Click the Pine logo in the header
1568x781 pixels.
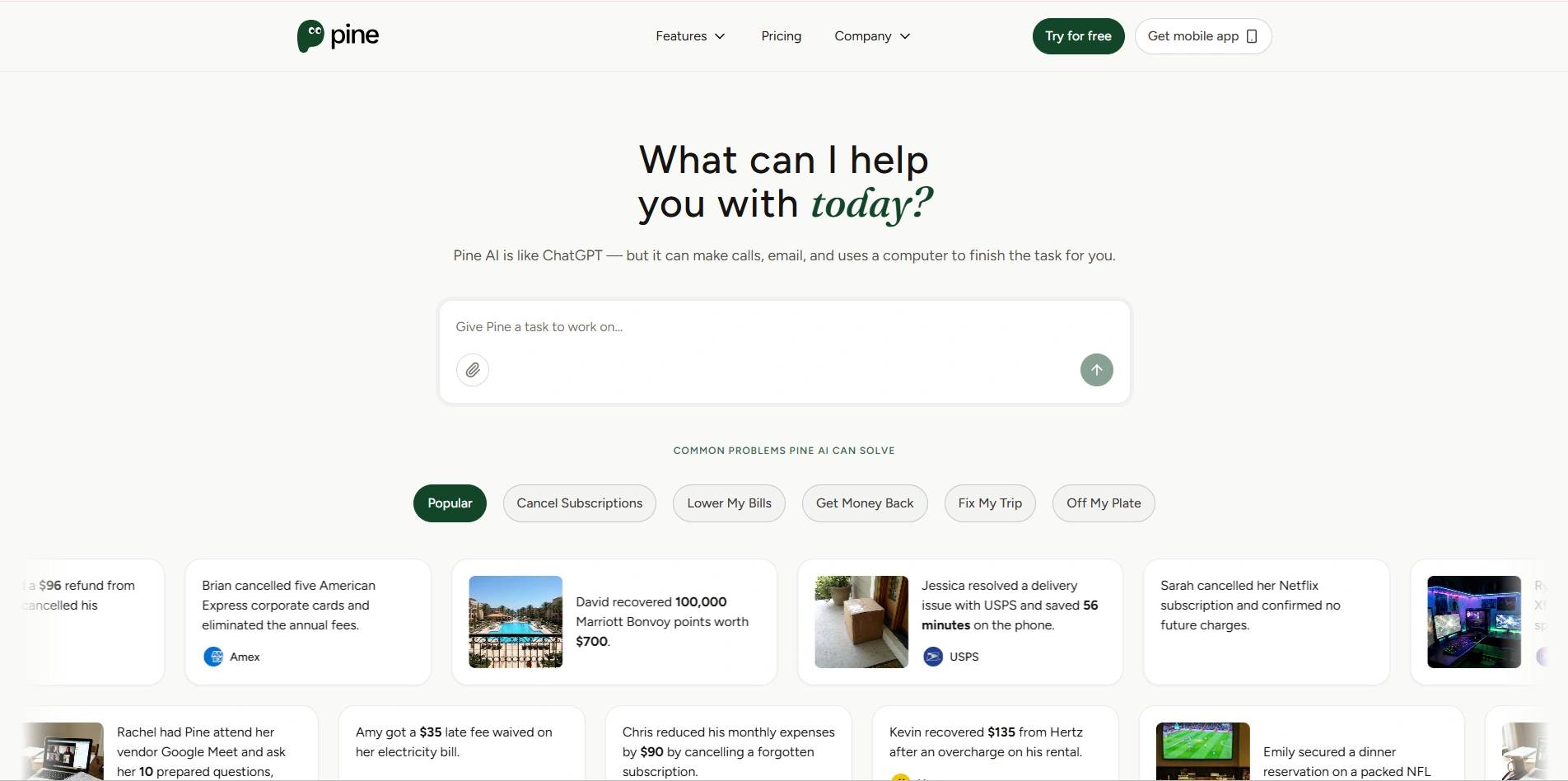(338, 36)
